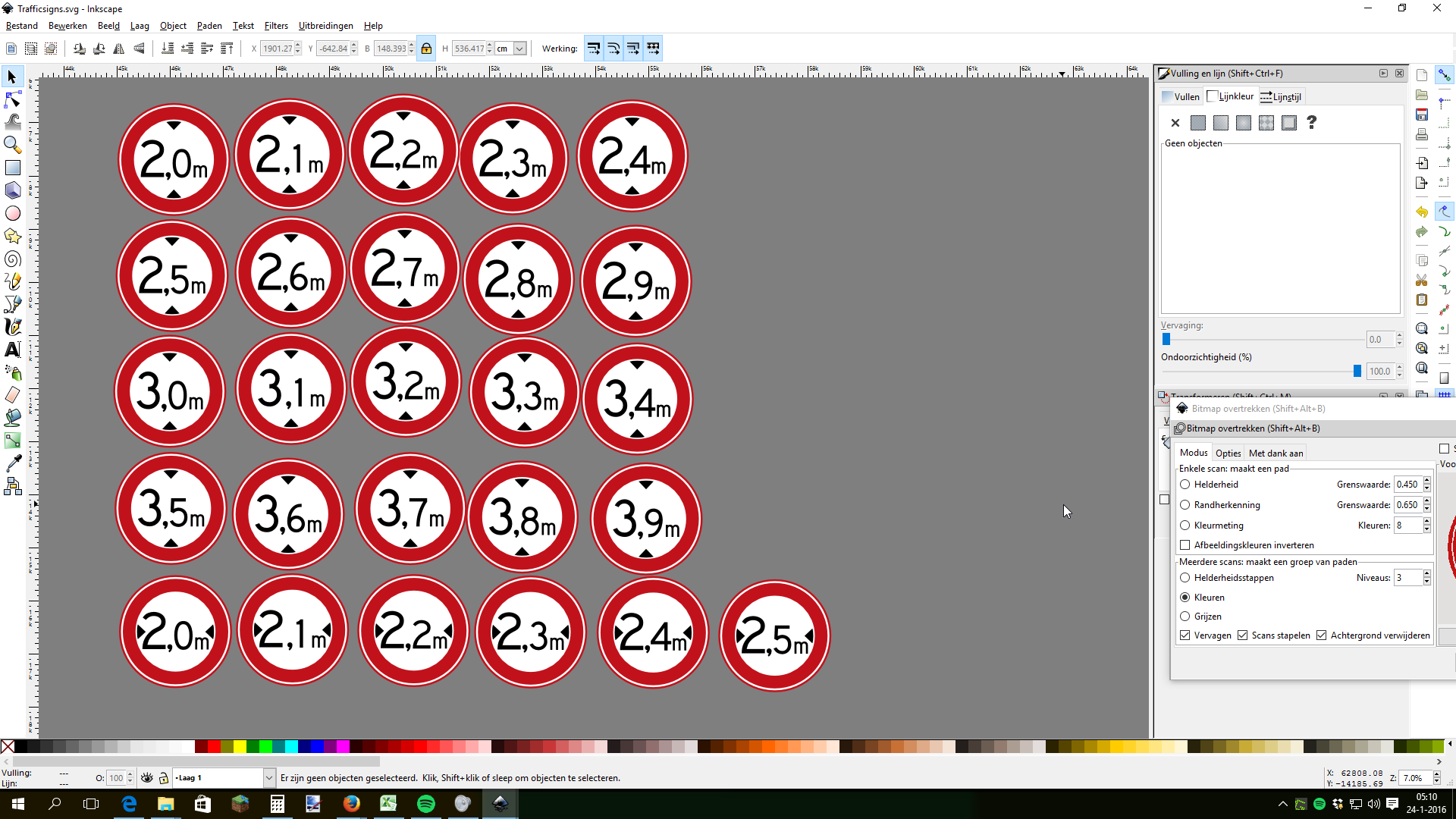1456x819 pixels.
Task: Click the rotate 90° counter-clockwise icon
Action: (80, 49)
